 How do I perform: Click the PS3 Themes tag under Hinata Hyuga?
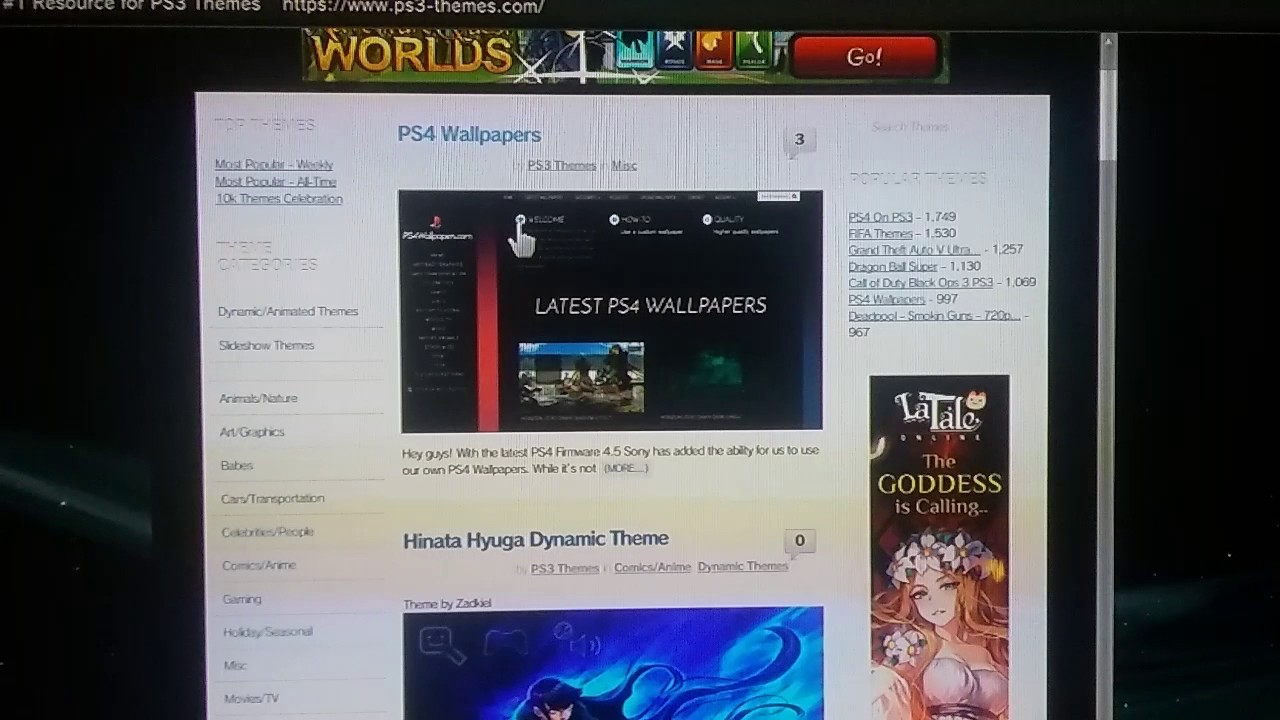click(565, 568)
